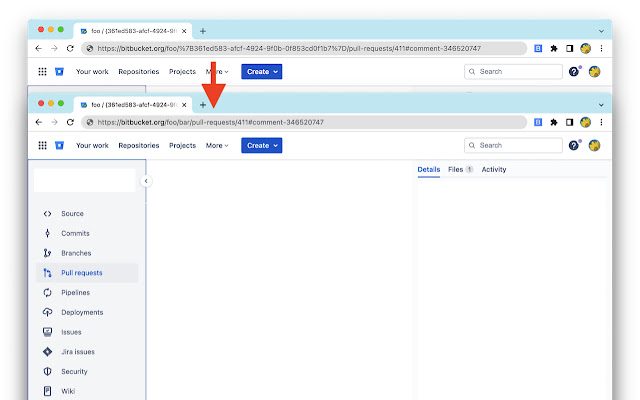Open the profile avatar in the back window navbar
The height and width of the screenshot is (400, 640).
(x=594, y=71)
